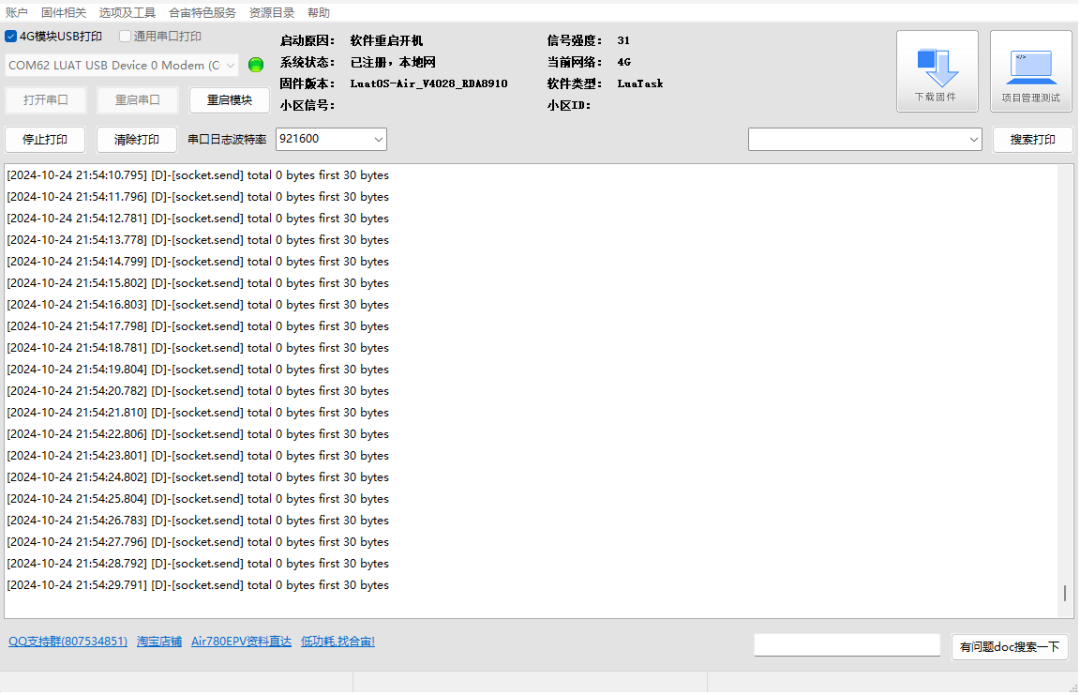Toggle the 4G模块USB打印 checkbox
Screen dimensions: 1080x695
(x=11, y=37)
